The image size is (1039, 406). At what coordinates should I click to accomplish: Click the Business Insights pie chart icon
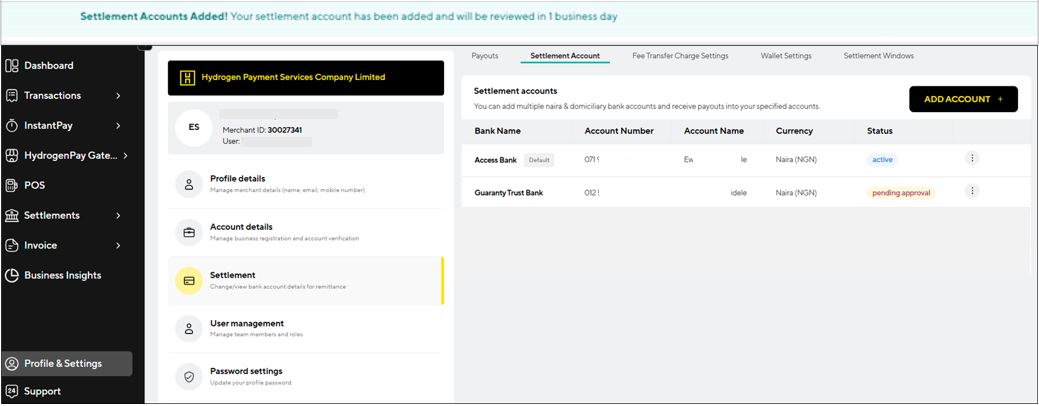(x=11, y=275)
